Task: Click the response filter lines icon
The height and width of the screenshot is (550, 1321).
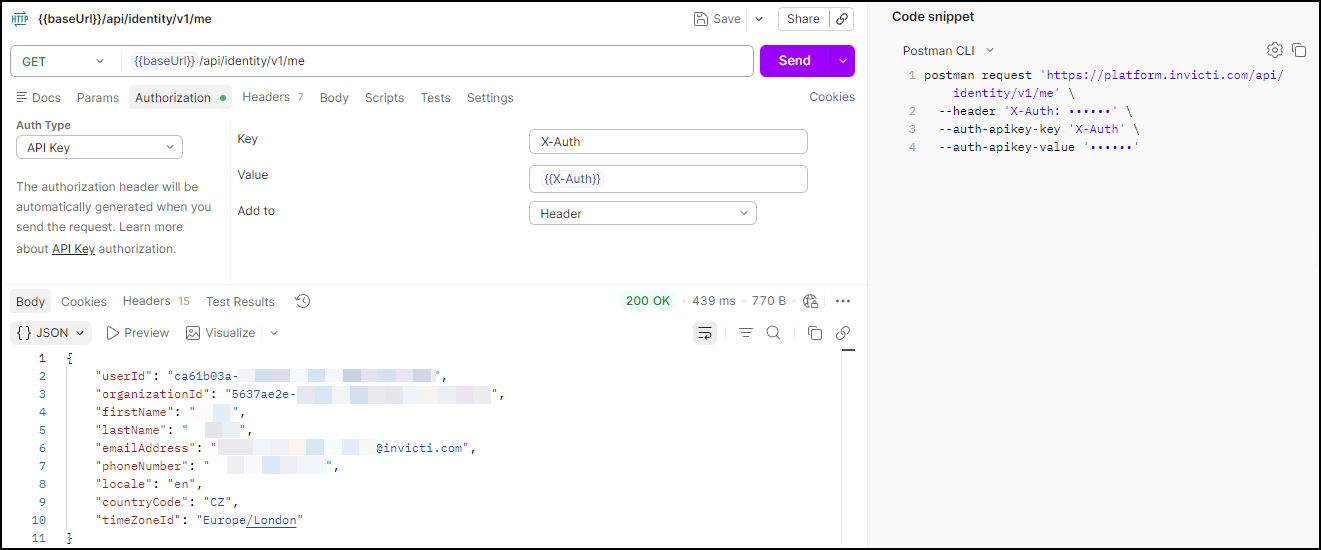Action: point(746,333)
